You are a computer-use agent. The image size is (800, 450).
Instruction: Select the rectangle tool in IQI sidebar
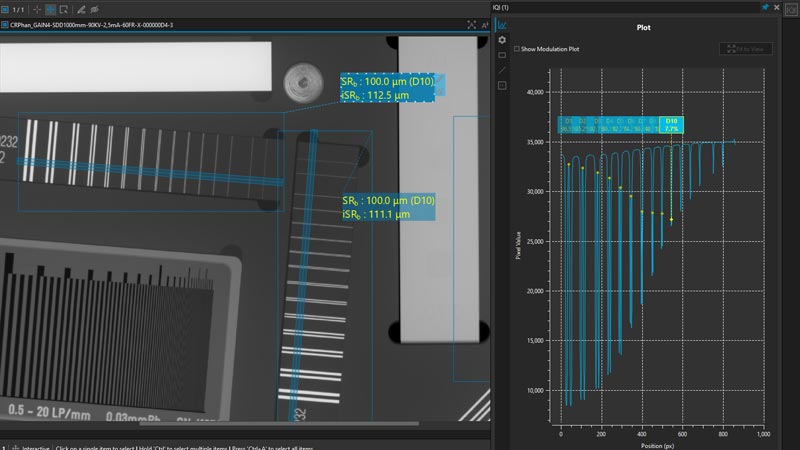[x=502, y=55]
